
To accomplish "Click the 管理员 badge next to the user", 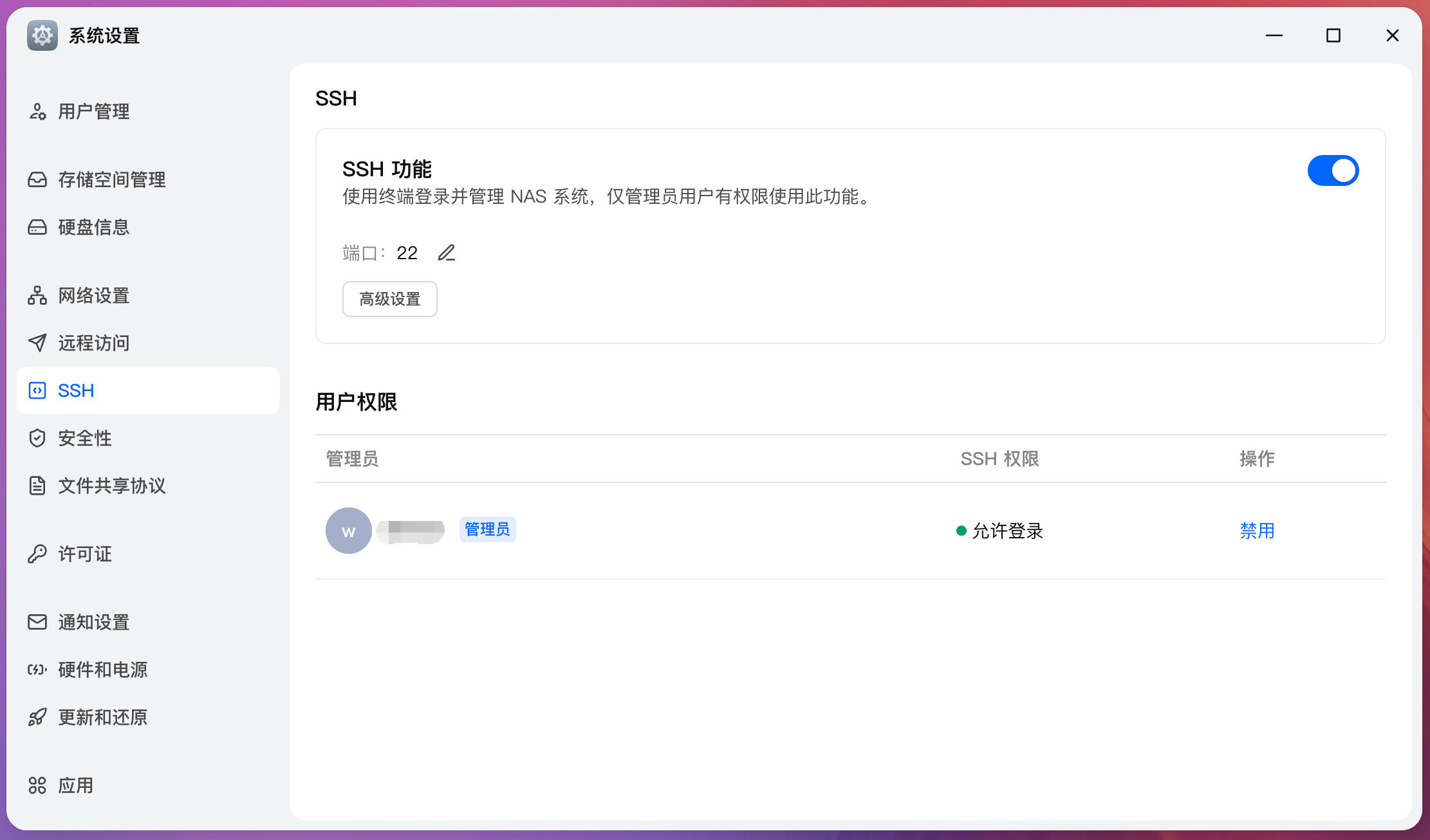I will (487, 529).
